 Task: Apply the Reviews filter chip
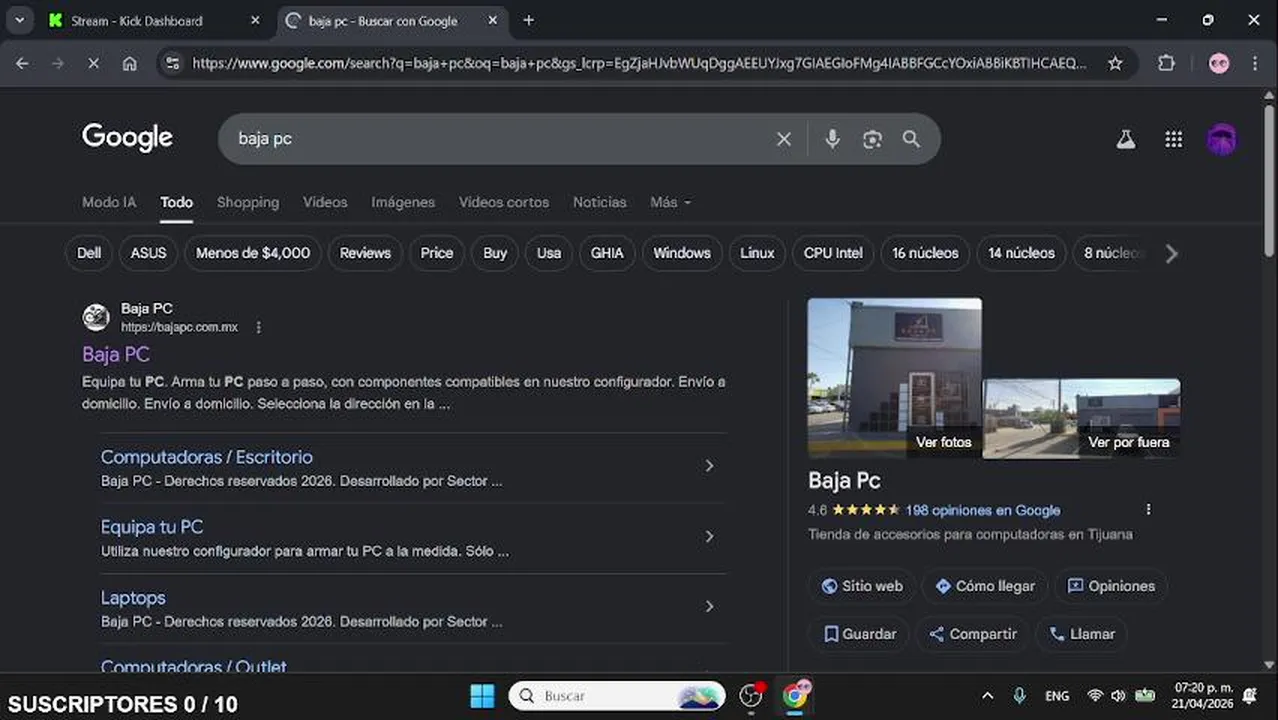(365, 253)
